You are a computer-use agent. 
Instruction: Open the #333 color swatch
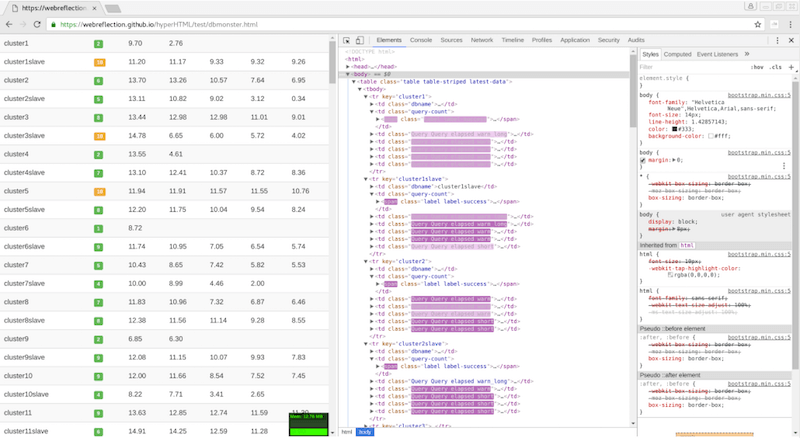(x=674, y=129)
